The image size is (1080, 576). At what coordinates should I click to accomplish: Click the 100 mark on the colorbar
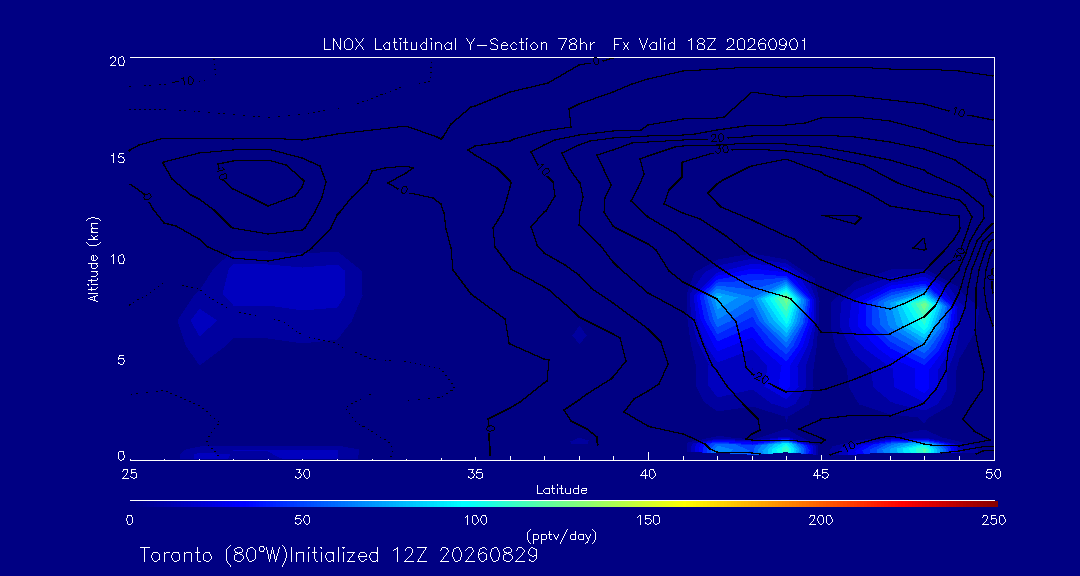[475, 520]
